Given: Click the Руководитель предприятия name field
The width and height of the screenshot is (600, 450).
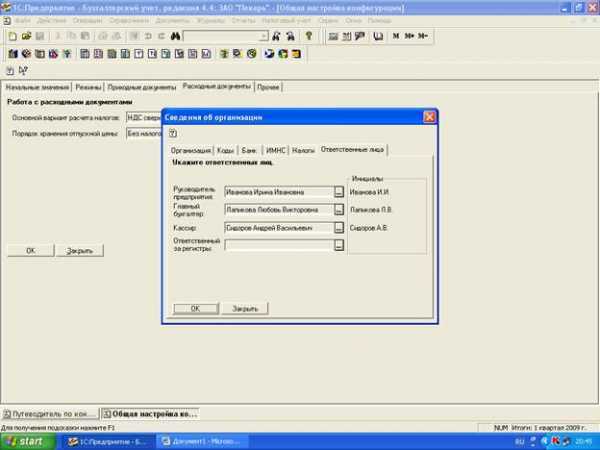Looking at the screenshot, I should pos(279,192).
